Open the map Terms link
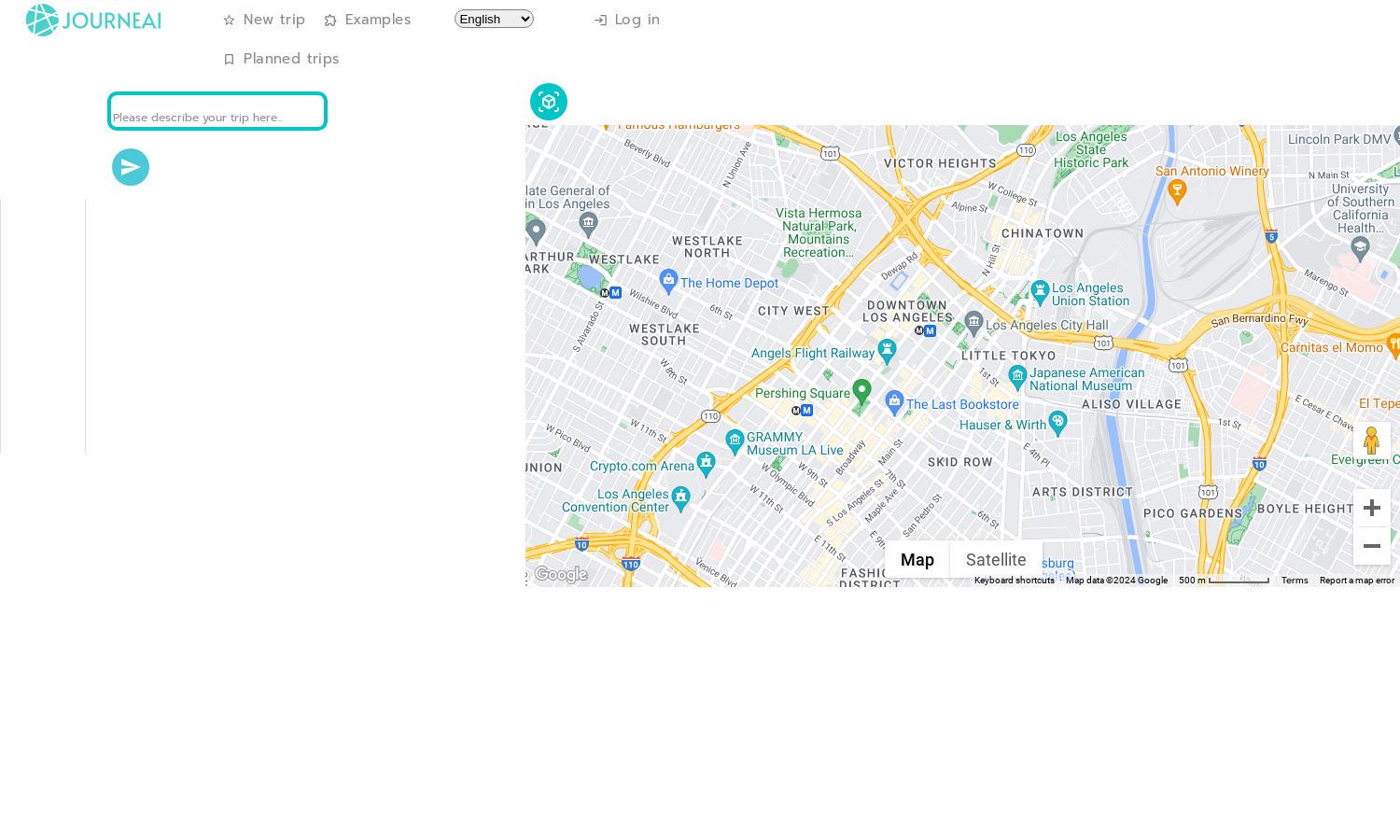This screenshot has width=1400, height=840. coord(1295,581)
